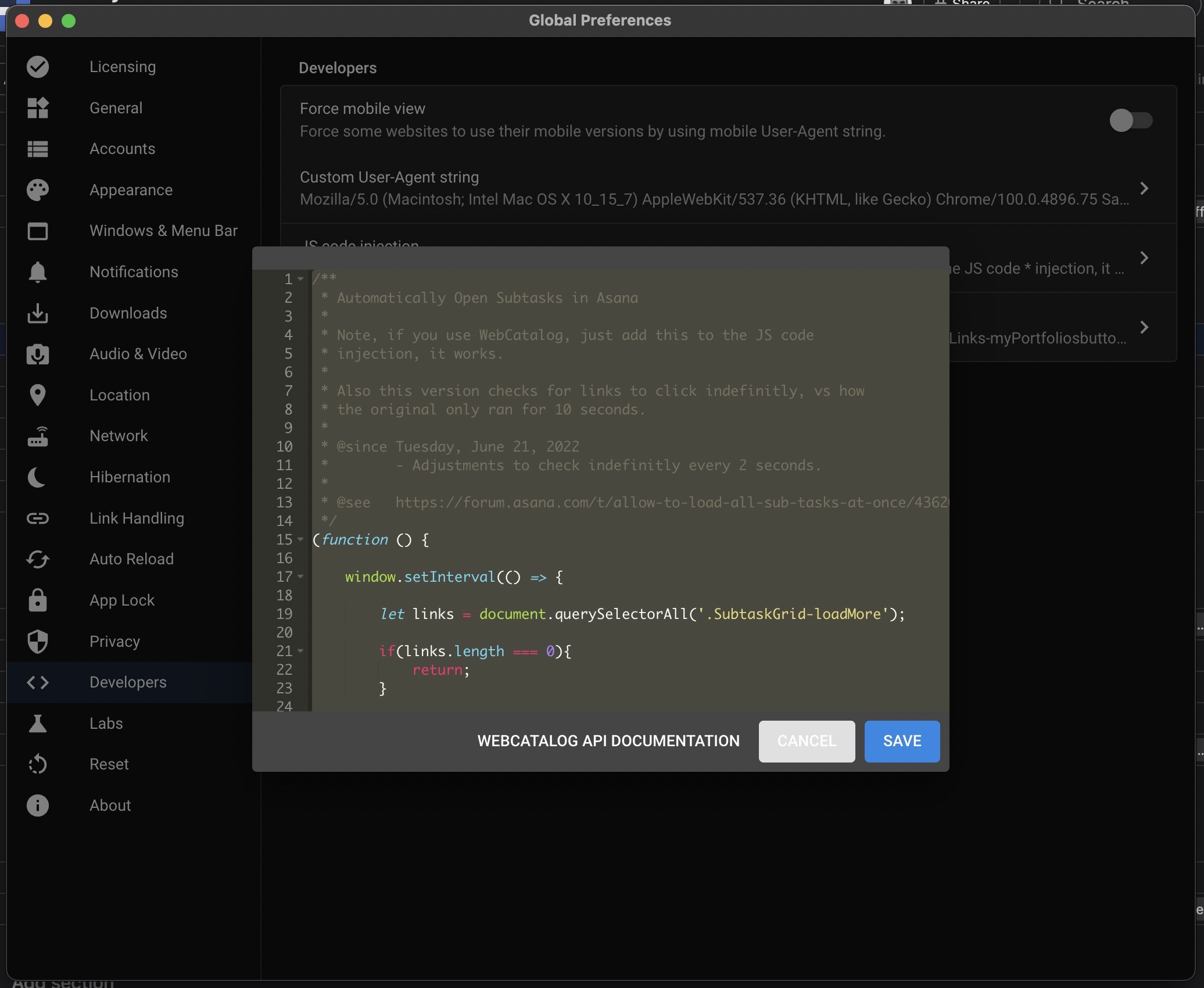This screenshot has width=1204, height=988.
Task: Click the SAVE button
Action: 902,740
